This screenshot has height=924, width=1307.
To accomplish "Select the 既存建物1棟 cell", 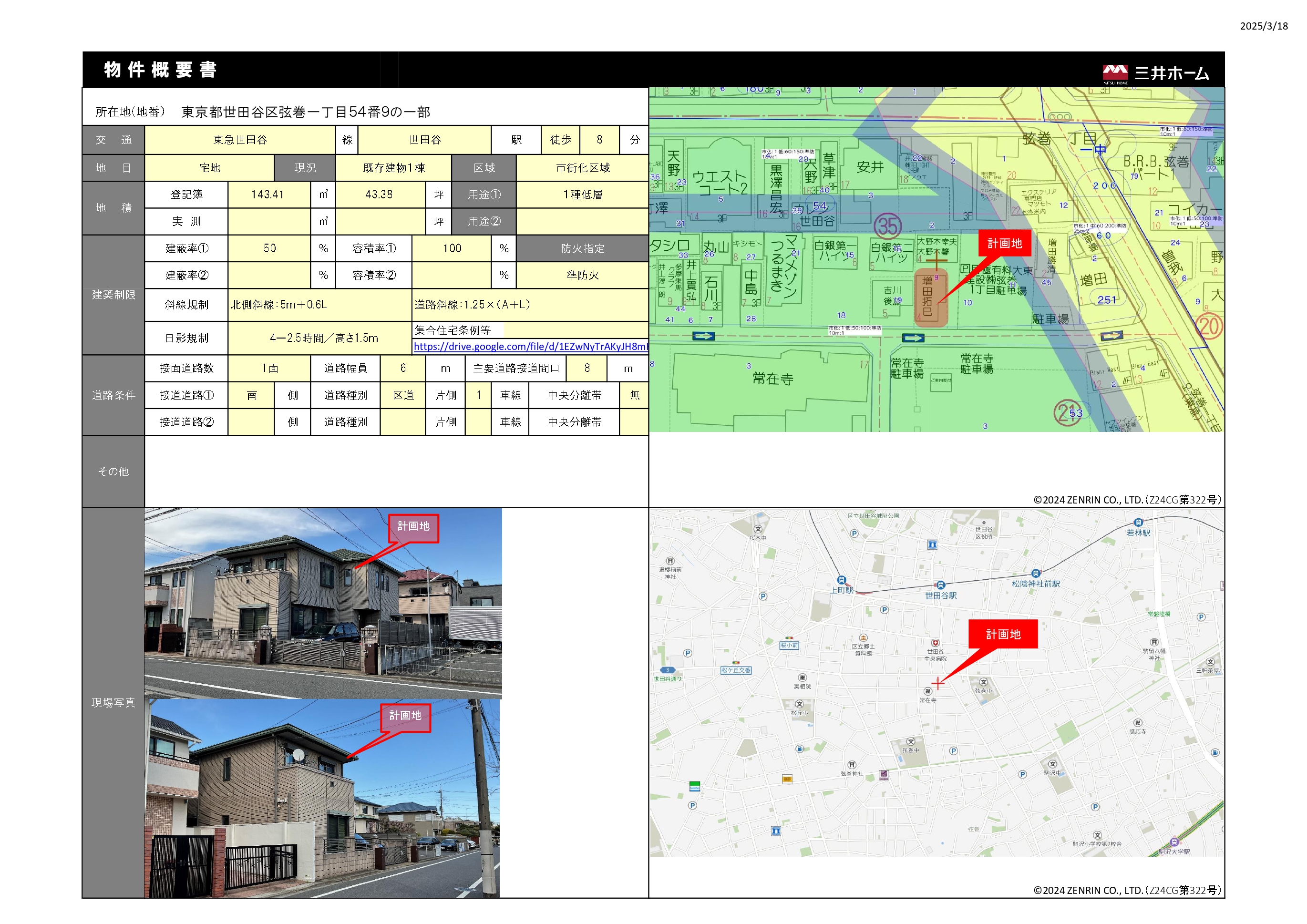I will [x=393, y=167].
